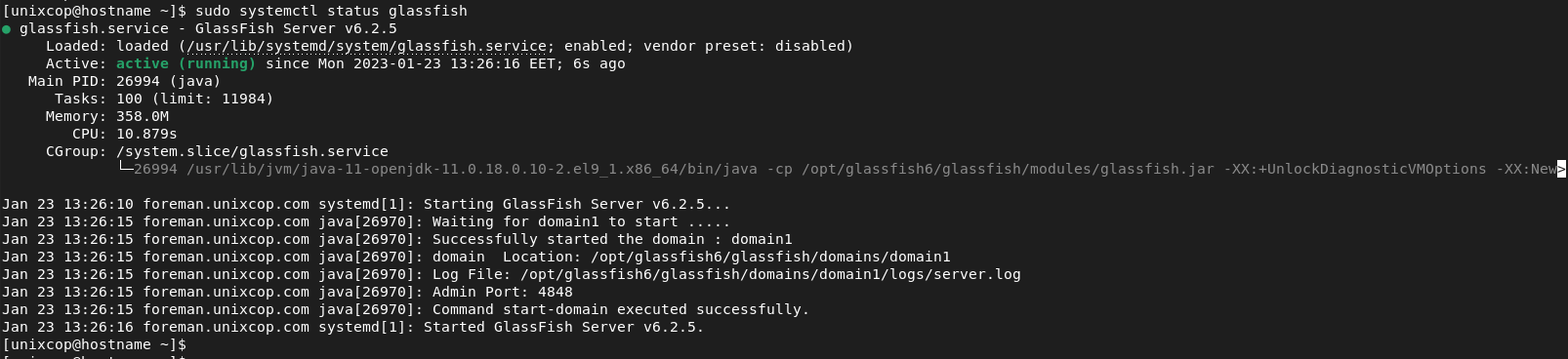Click the CGroup path /system.slice/glassfish.service
The width and height of the screenshot is (1568, 359).
tap(252, 151)
